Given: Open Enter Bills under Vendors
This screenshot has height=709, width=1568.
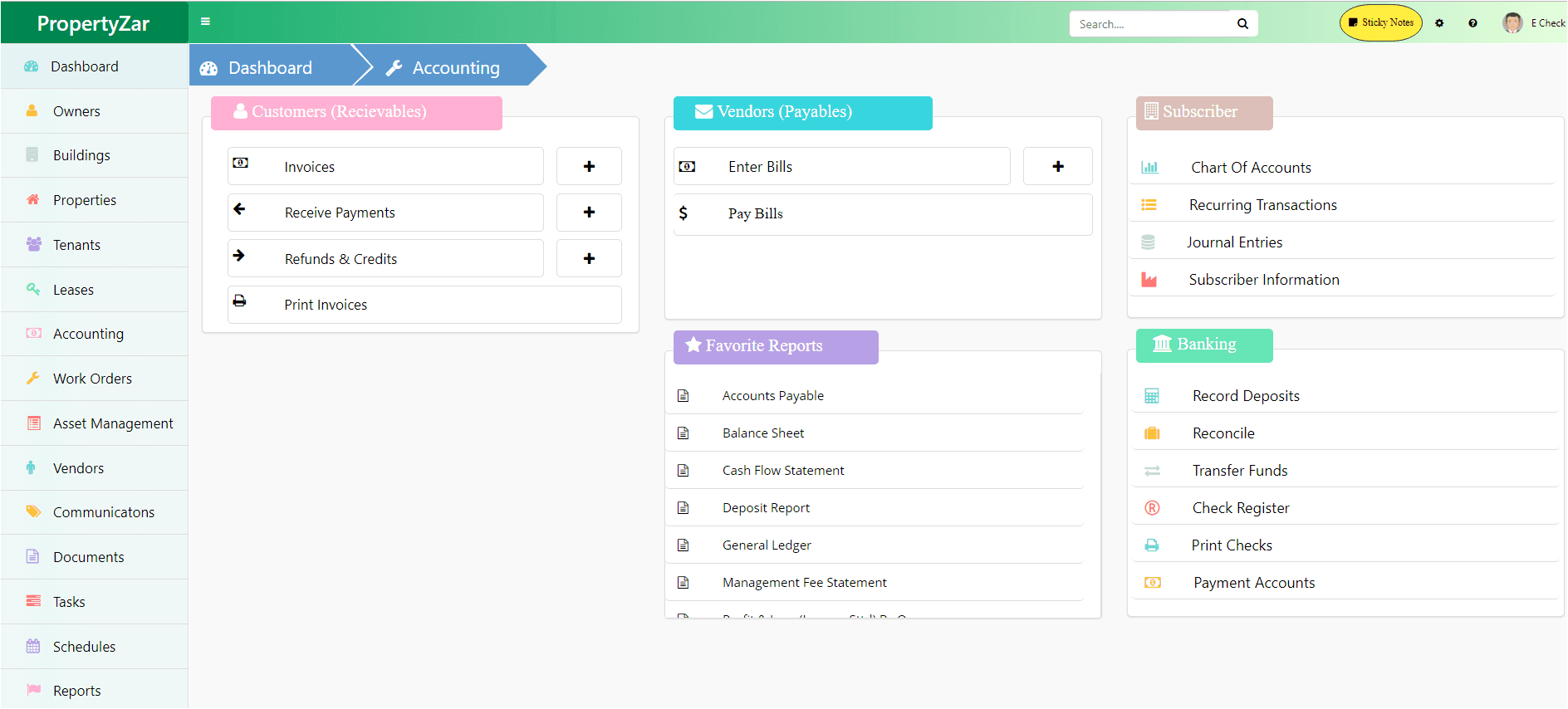Looking at the screenshot, I should pyautogui.click(x=842, y=166).
